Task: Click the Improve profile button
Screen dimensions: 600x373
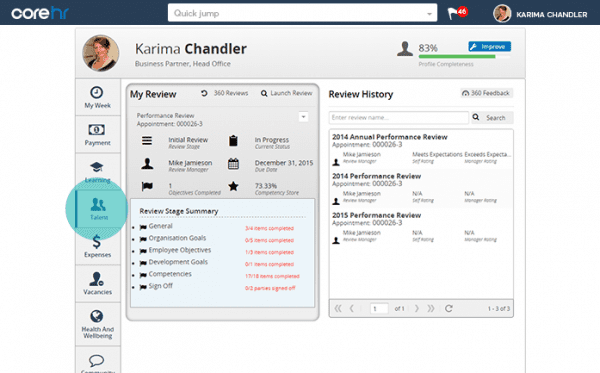Action: (489, 47)
